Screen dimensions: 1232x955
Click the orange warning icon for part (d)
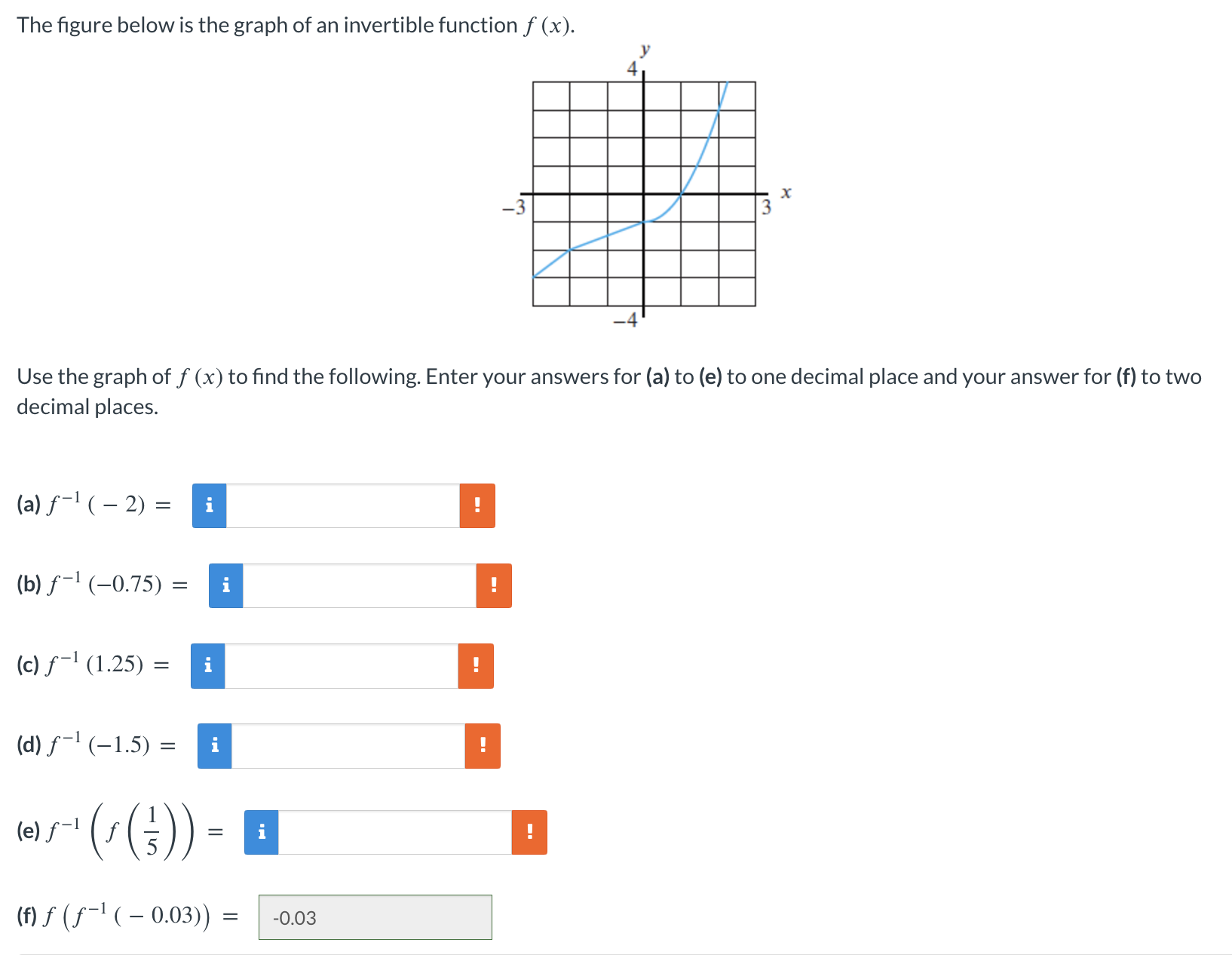(x=482, y=746)
